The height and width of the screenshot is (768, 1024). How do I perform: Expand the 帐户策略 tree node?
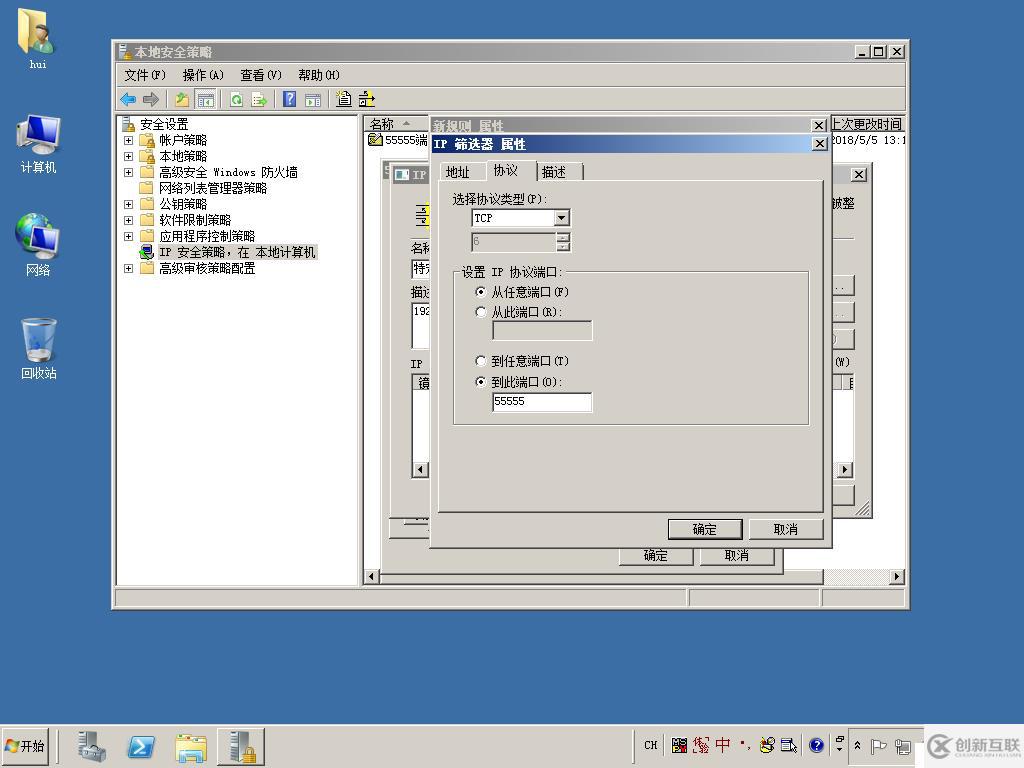pyautogui.click(x=128, y=140)
